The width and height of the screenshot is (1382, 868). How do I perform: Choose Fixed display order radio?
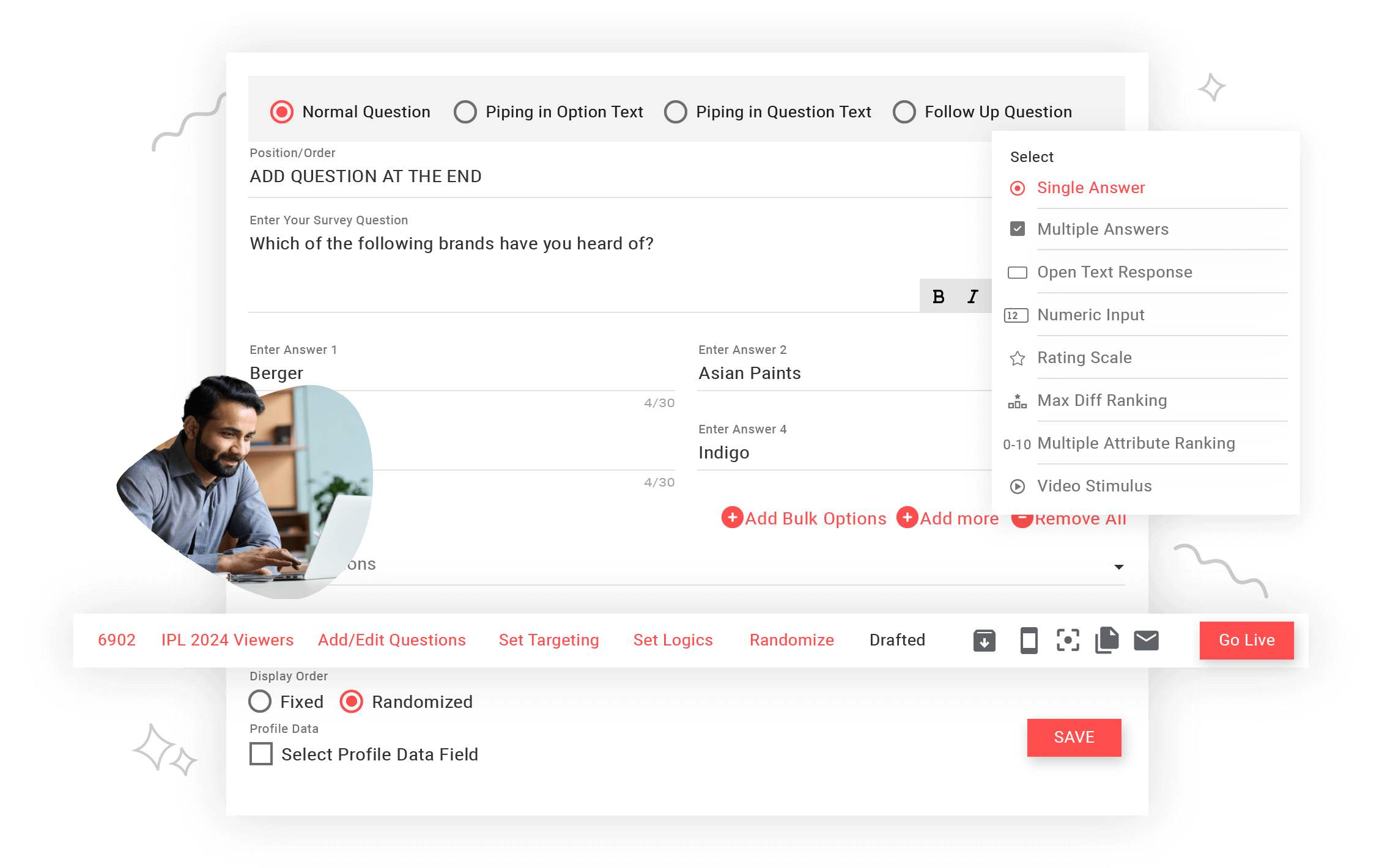click(260, 702)
